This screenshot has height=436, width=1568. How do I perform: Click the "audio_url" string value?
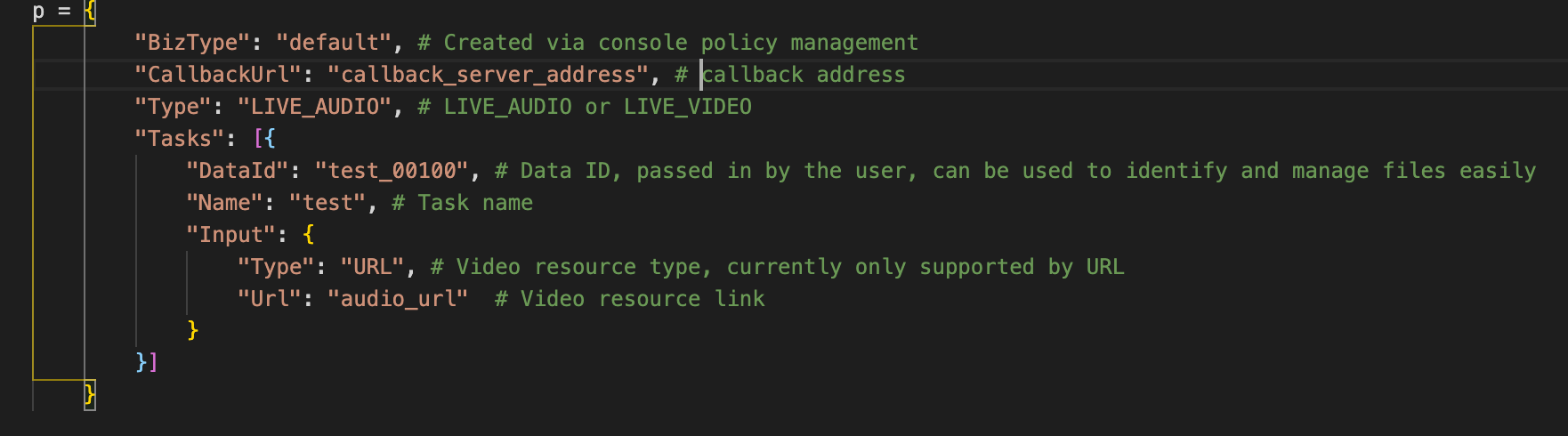coord(398,299)
